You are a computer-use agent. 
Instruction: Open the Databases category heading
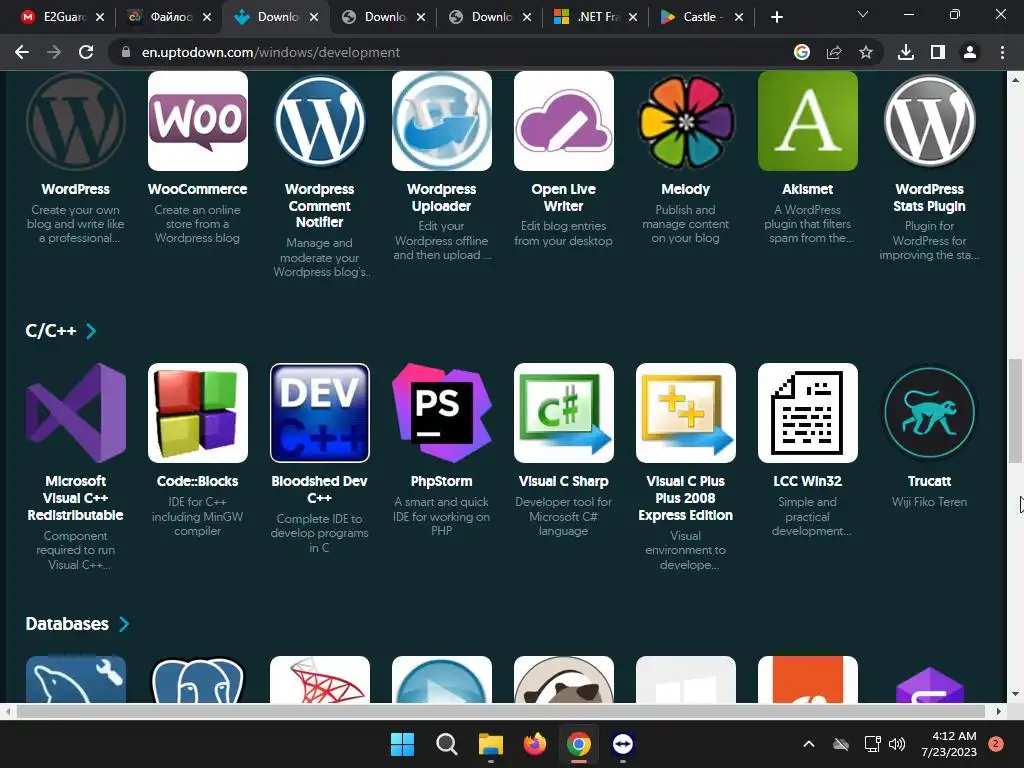67,624
